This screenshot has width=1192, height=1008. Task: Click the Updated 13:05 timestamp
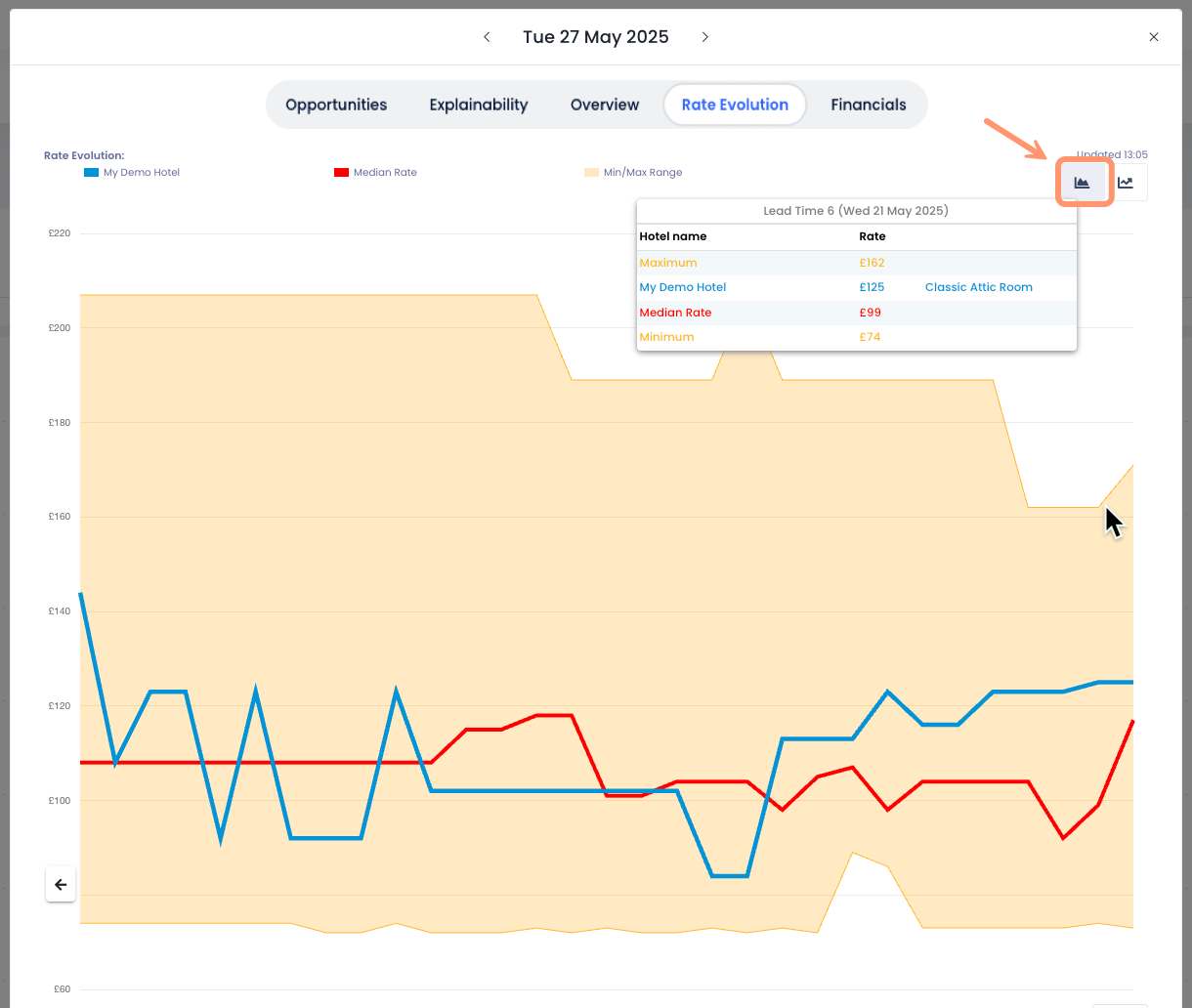click(1112, 154)
